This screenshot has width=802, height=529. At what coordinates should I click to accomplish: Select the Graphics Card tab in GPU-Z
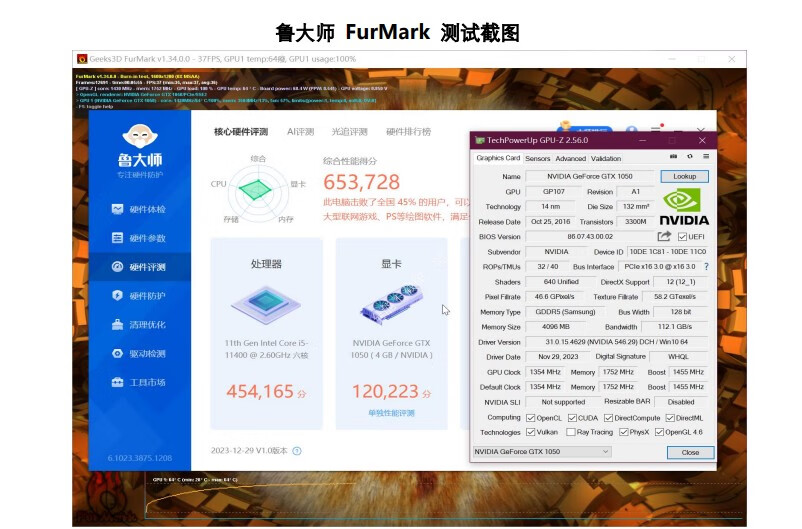click(498, 158)
